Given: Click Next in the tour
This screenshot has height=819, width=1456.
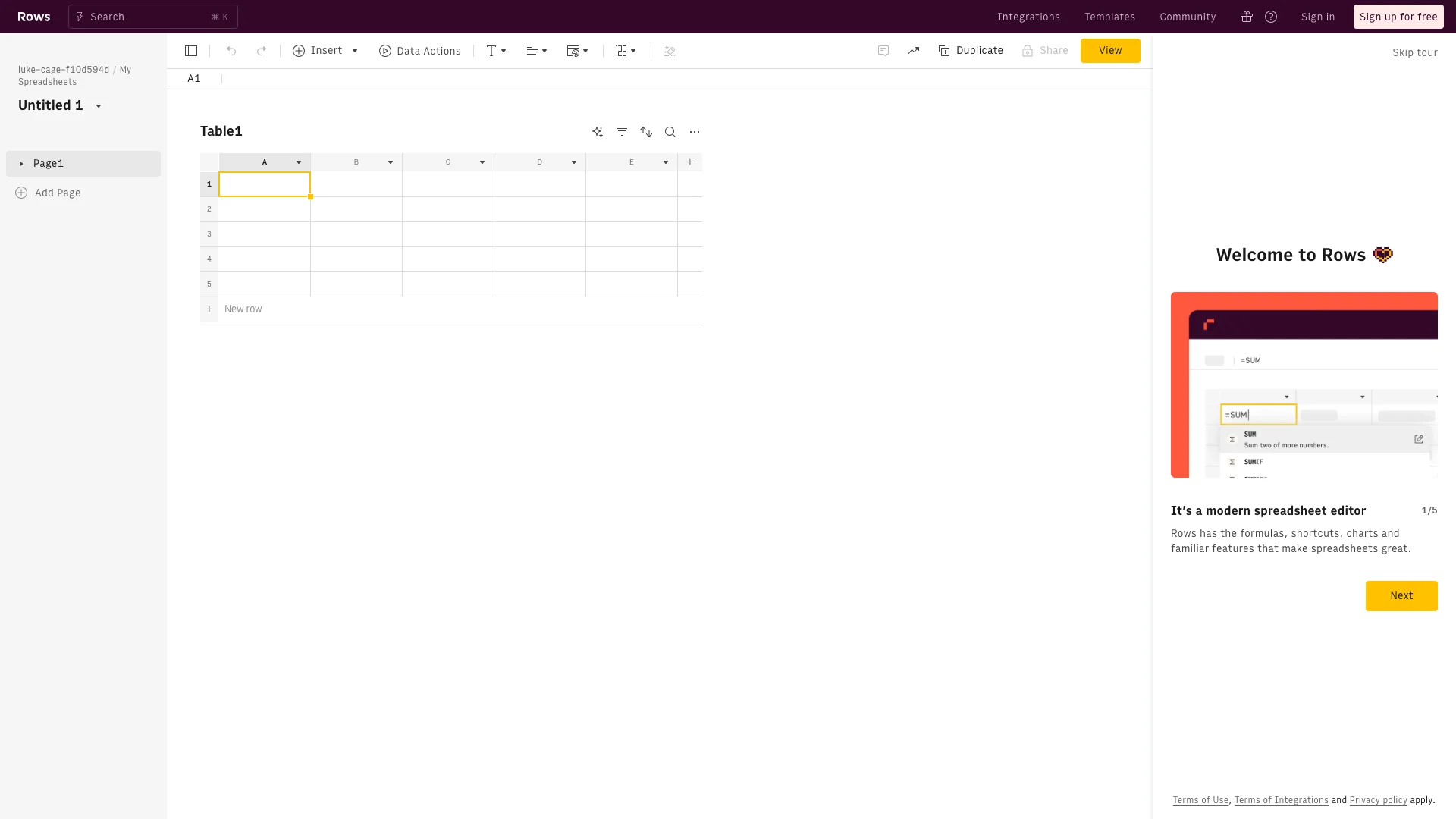Looking at the screenshot, I should [1401, 596].
